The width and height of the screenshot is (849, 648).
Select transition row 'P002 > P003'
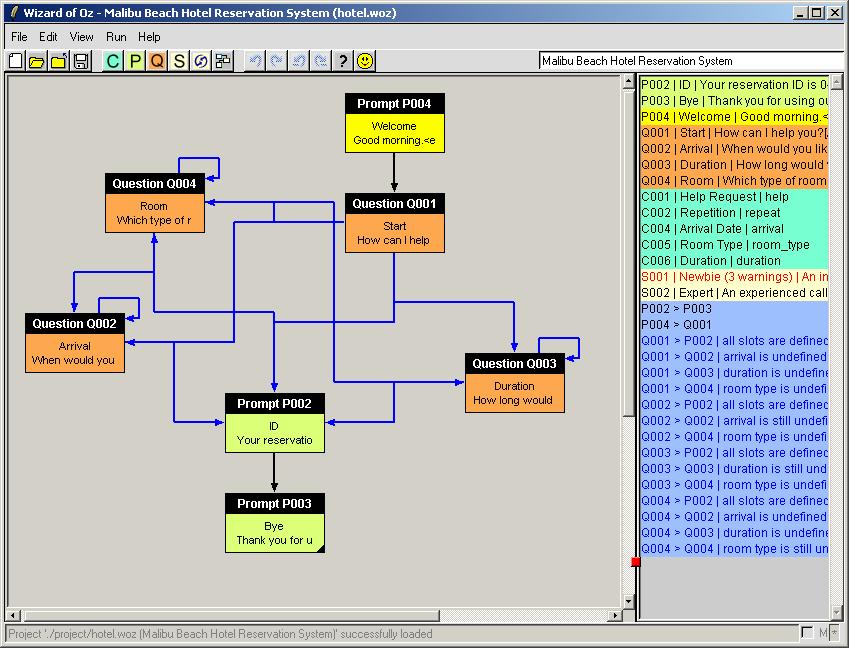(x=734, y=309)
